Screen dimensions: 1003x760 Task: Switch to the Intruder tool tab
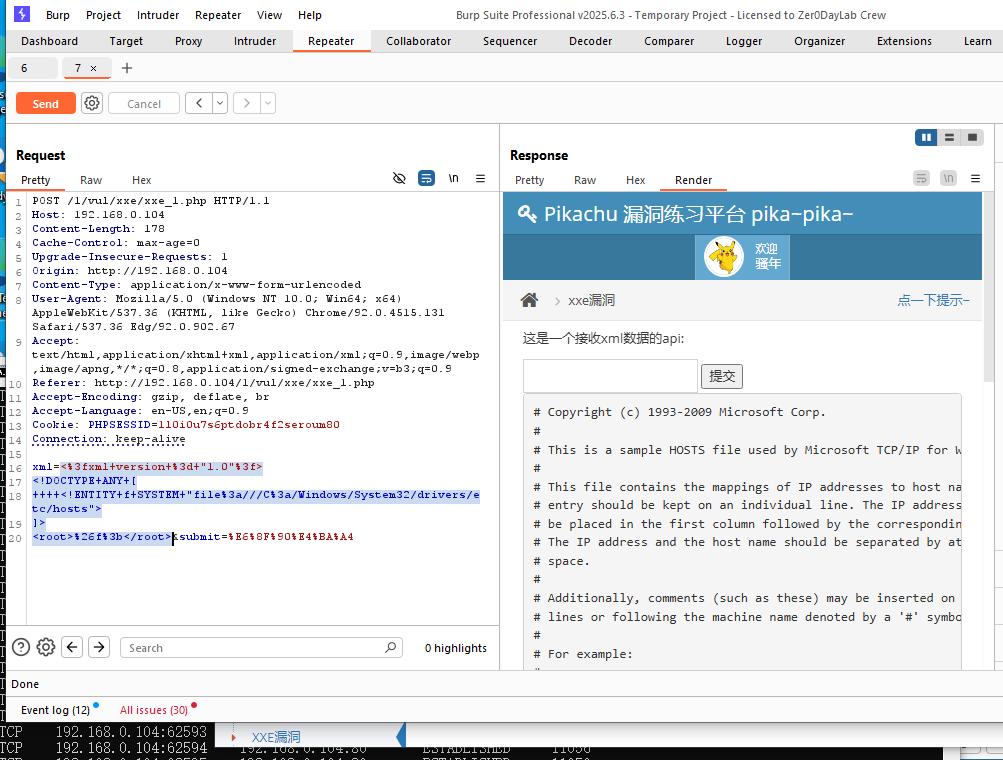coord(255,41)
